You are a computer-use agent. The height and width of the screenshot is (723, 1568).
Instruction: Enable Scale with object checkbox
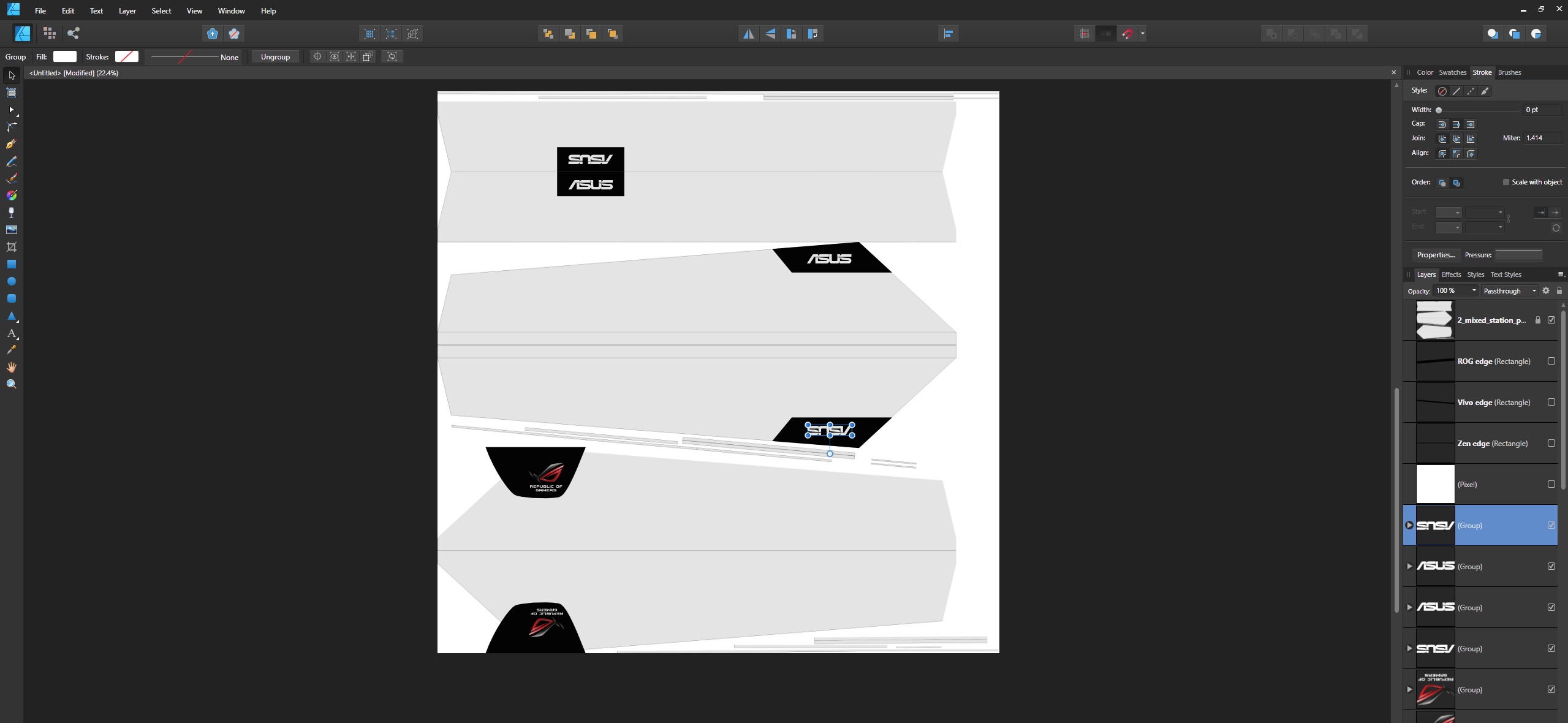1506,182
